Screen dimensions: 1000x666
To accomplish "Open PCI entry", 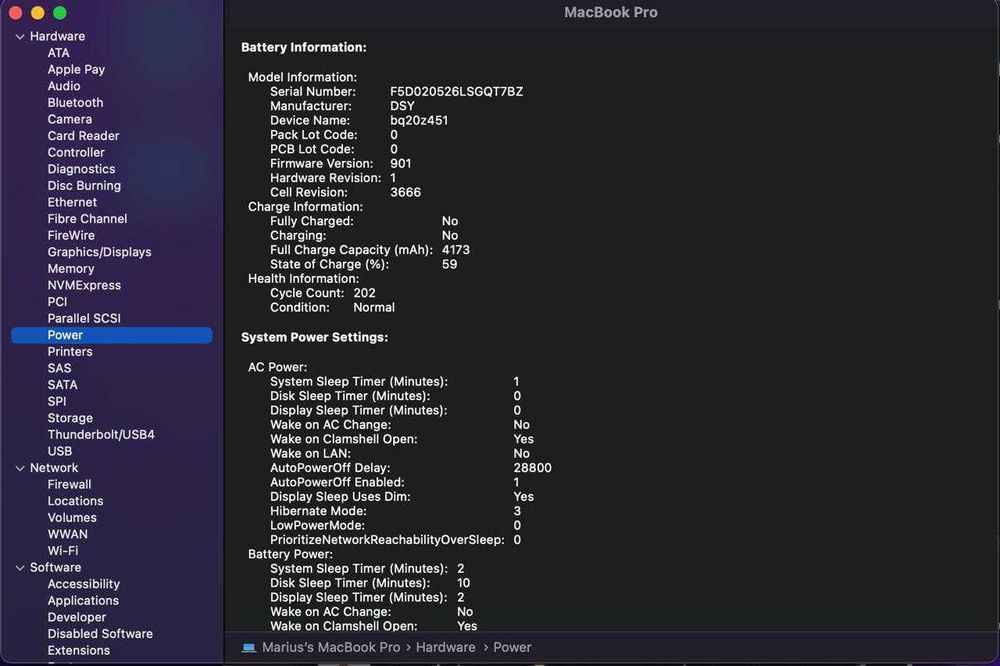I will click(57, 302).
